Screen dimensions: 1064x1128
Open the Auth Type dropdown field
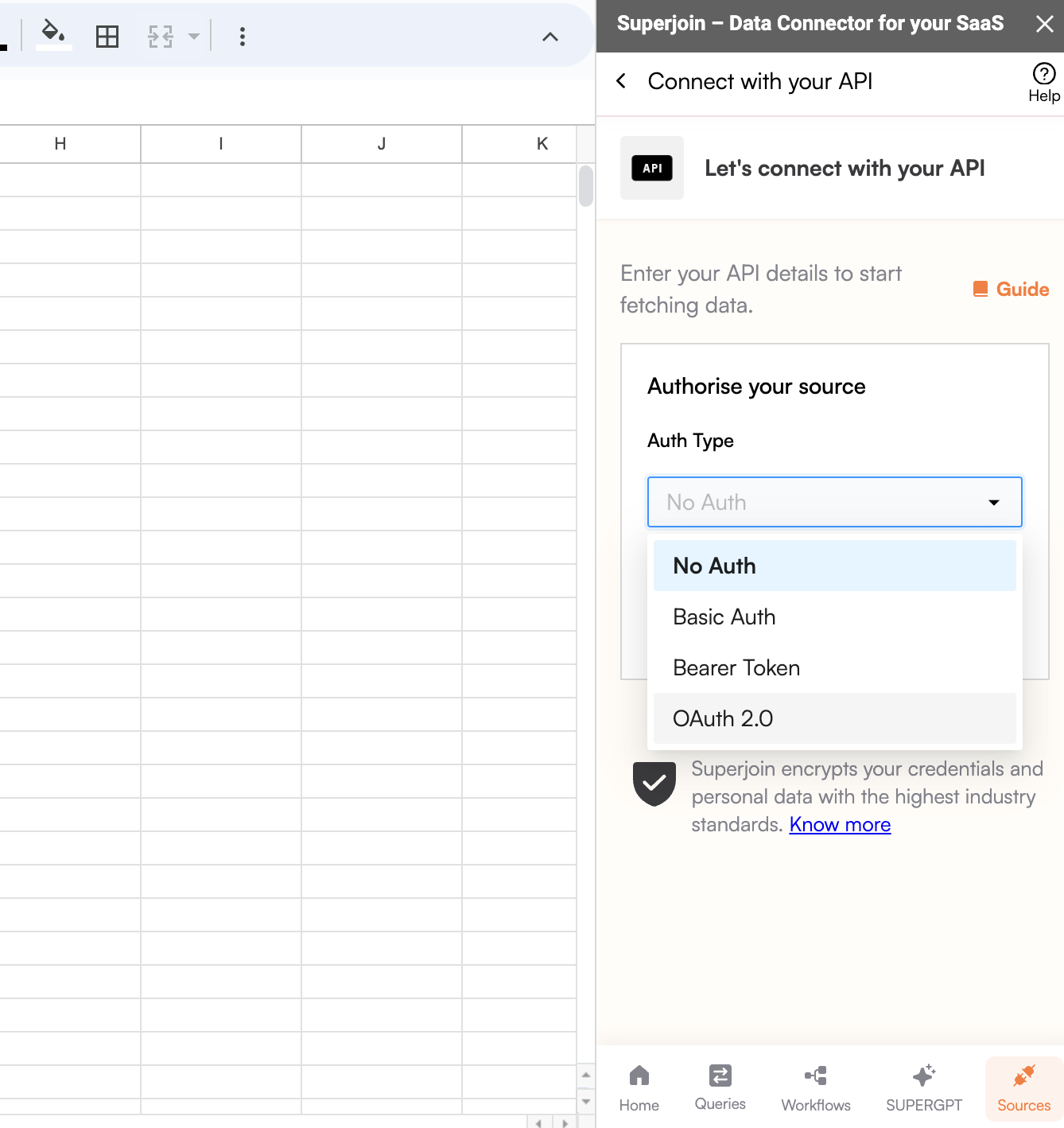pyautogui.click(x=835, y=502)
